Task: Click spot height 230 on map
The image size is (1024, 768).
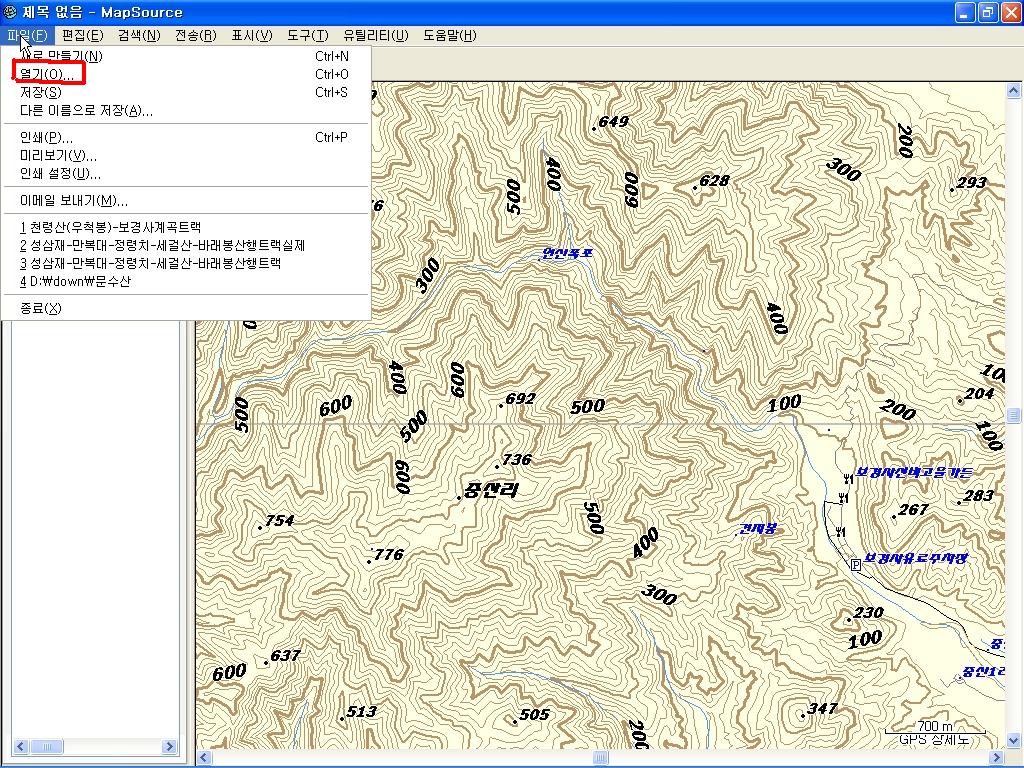Action: pyautogui.click(x=869, y=613)
